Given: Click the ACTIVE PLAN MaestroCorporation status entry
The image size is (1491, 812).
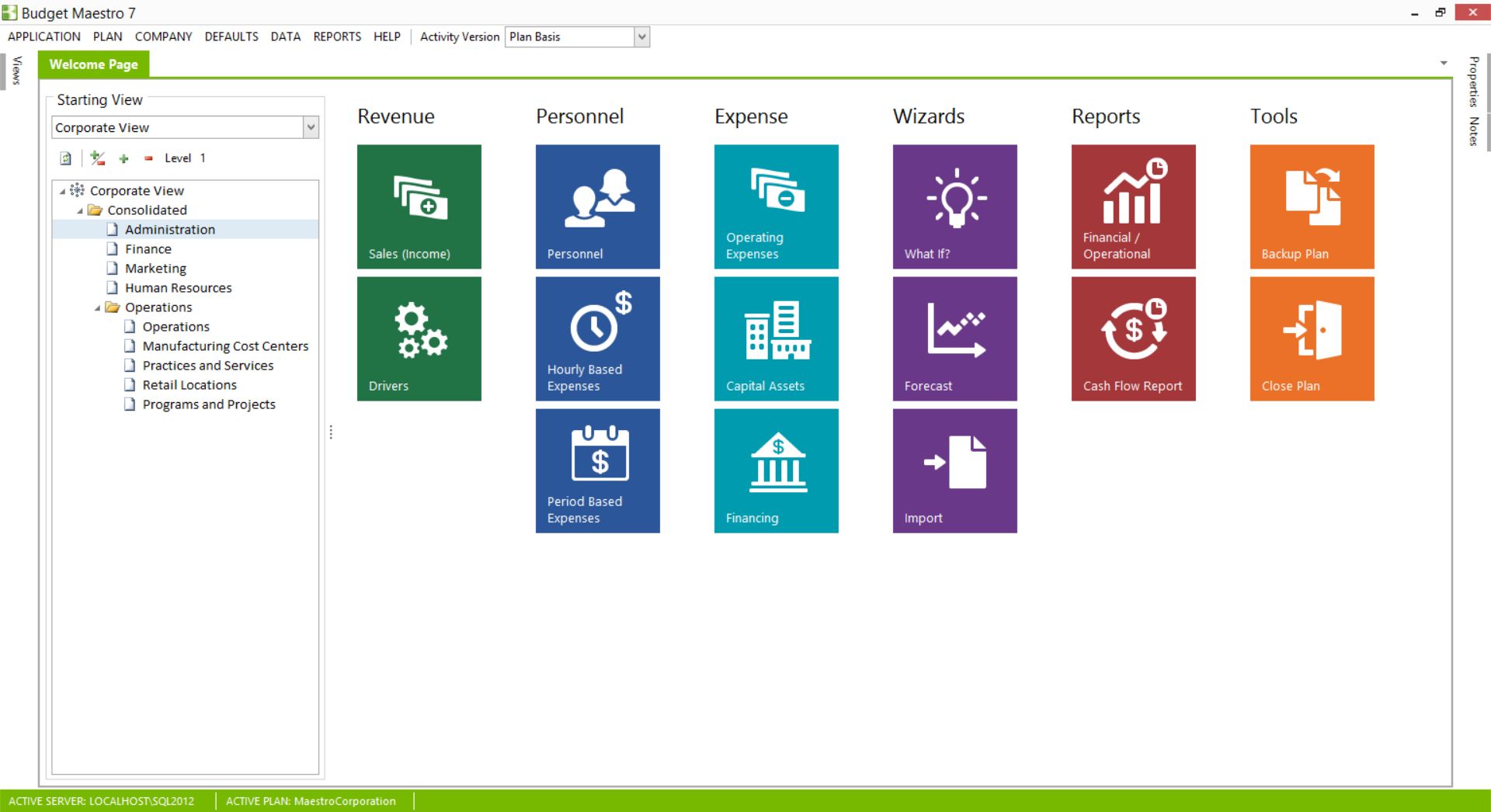Looking at the screenshot, I should 311,801.
